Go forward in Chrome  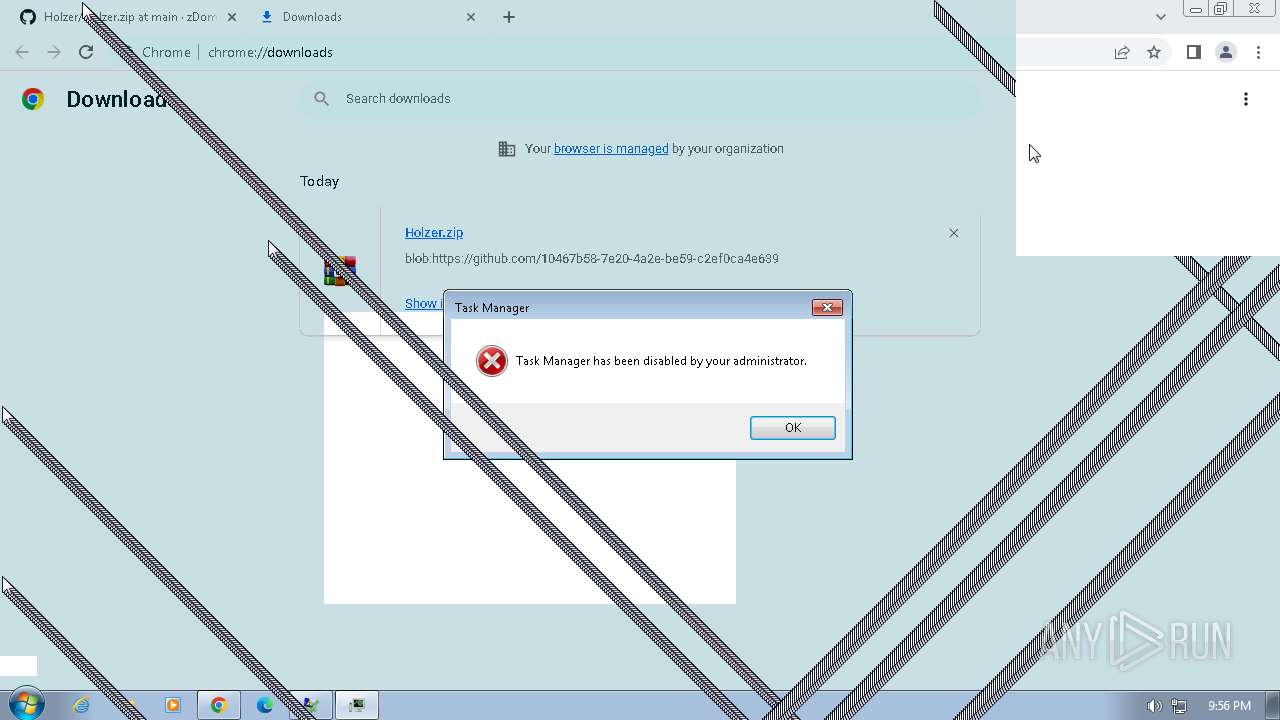(54, 52)
